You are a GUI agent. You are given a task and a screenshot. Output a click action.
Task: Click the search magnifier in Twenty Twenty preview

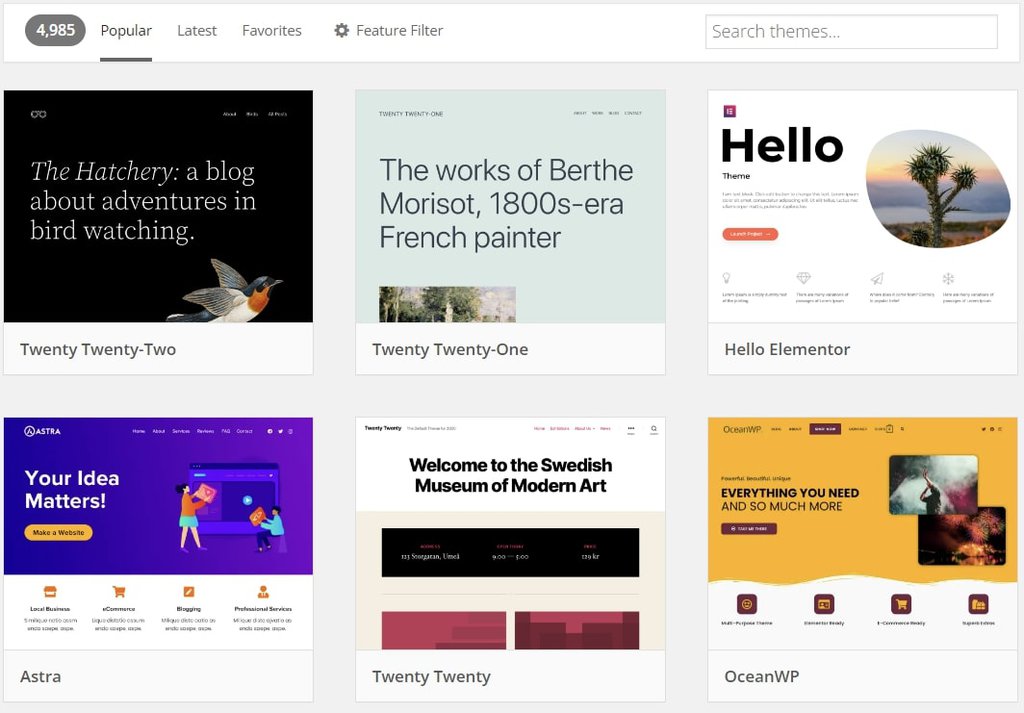click(x=654, y=428)
